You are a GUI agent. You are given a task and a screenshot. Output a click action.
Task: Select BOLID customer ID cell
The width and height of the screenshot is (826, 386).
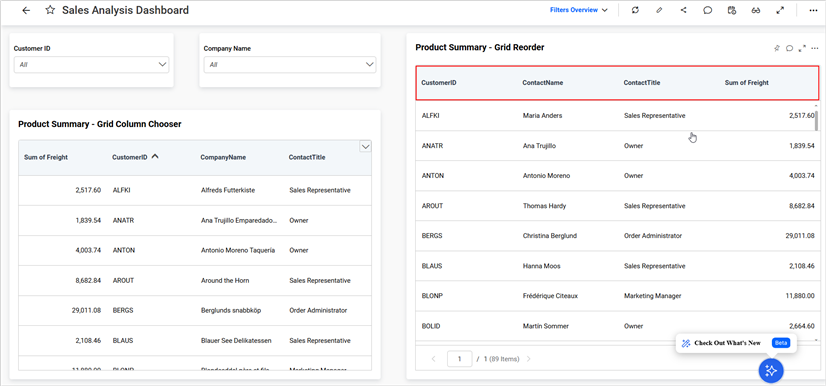pyautogui.click(x=431, y=326)
